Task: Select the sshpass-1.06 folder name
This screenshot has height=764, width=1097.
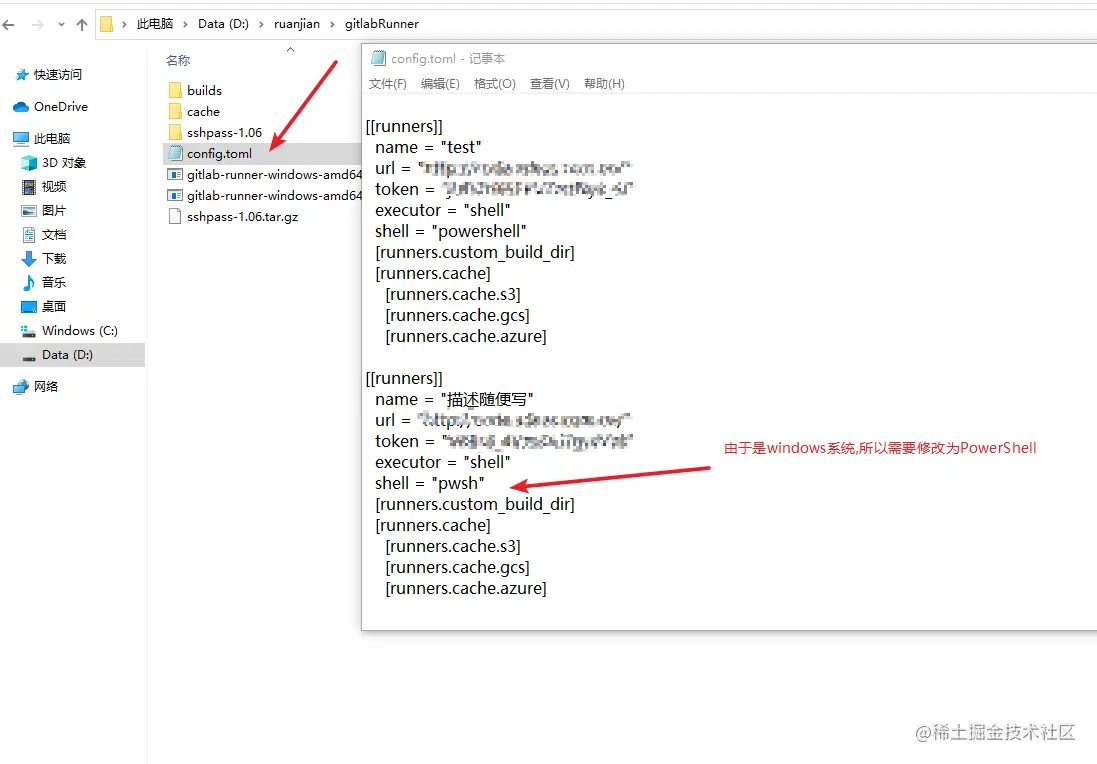Action: pyautogui.click(x=225, y=132)
